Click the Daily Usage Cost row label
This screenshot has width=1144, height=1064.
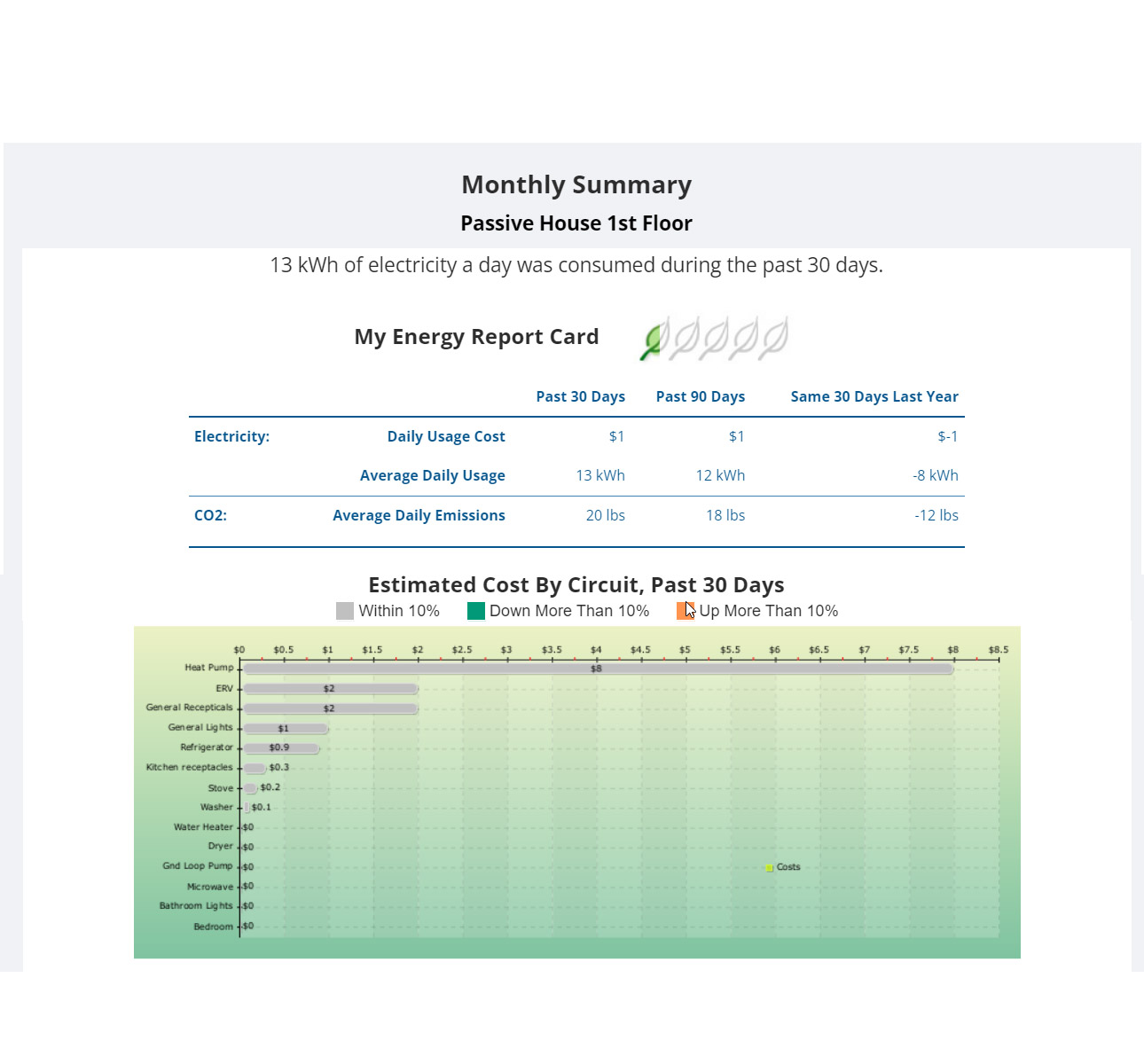click(445, 436)
